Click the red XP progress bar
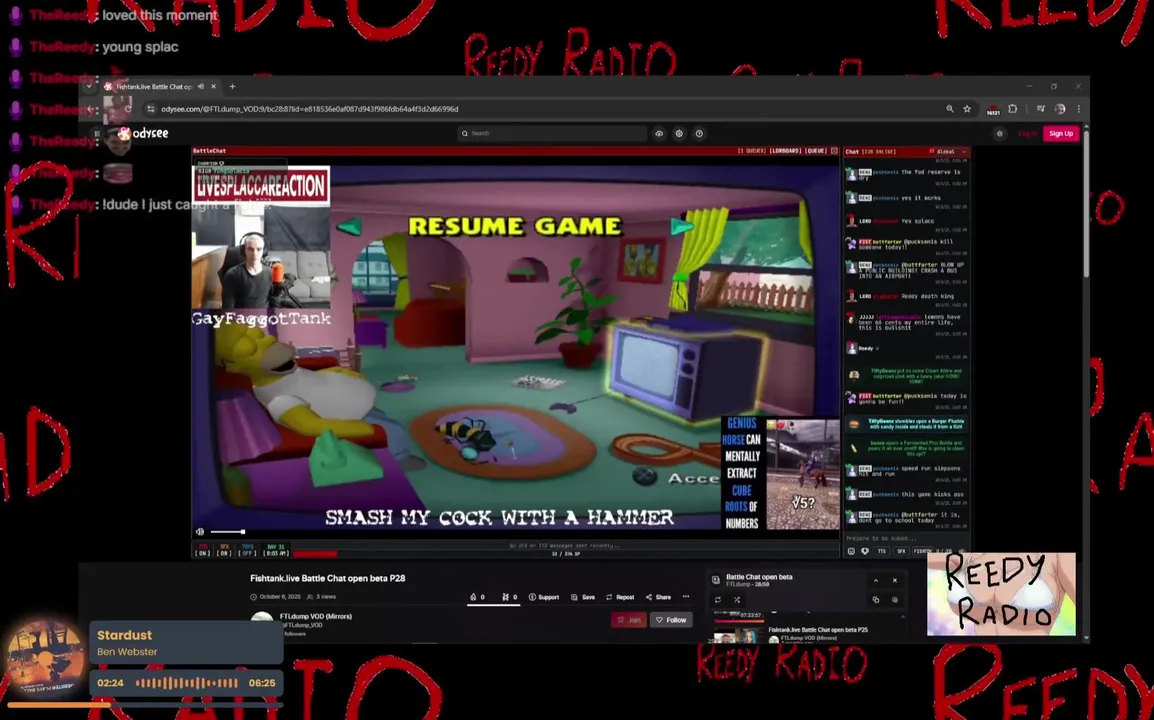Viewport: 1154px width, 720px height. click(x=314, y=554)
